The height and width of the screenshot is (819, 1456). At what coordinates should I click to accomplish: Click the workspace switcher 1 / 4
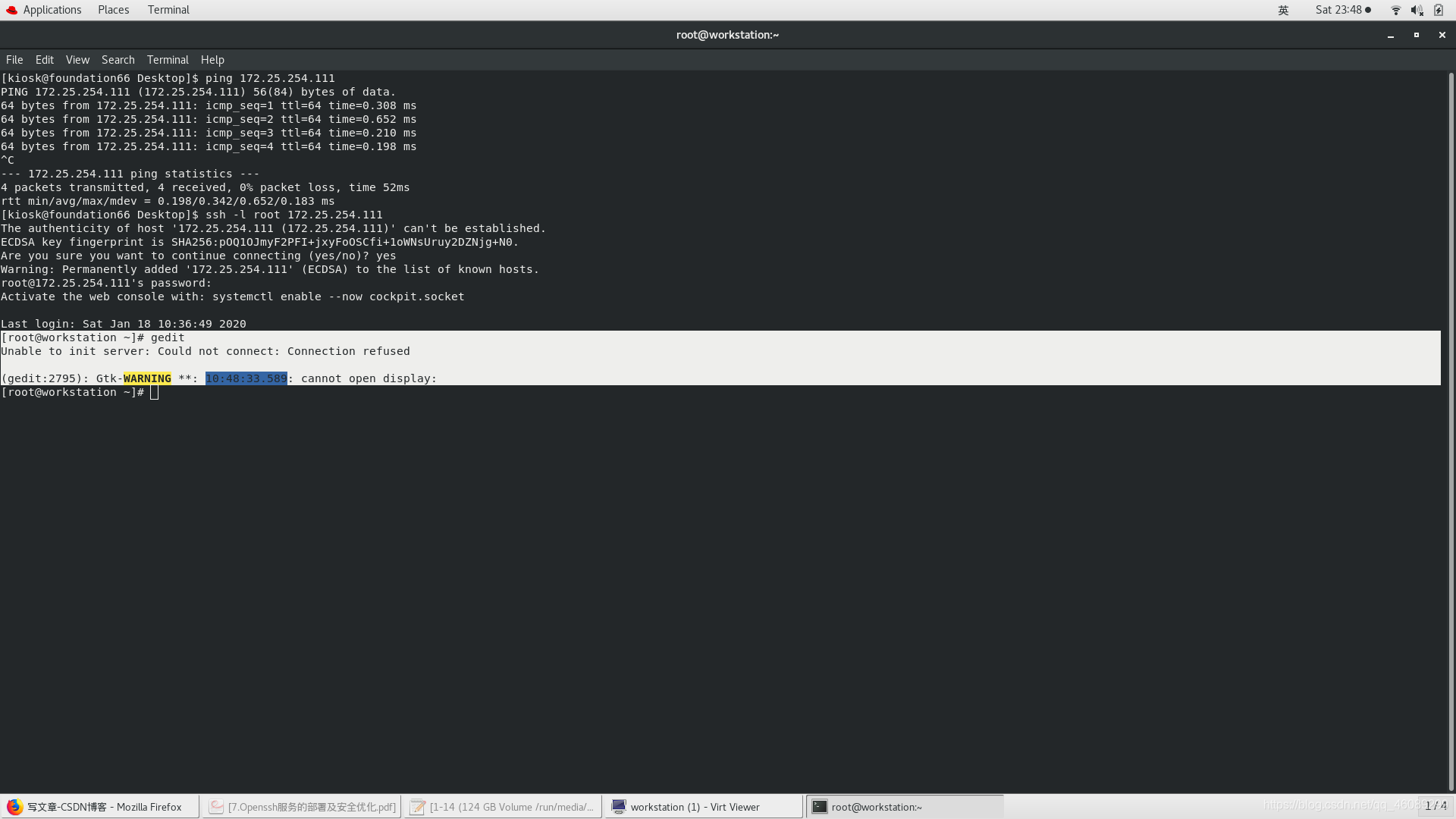tap(1436, 806)
